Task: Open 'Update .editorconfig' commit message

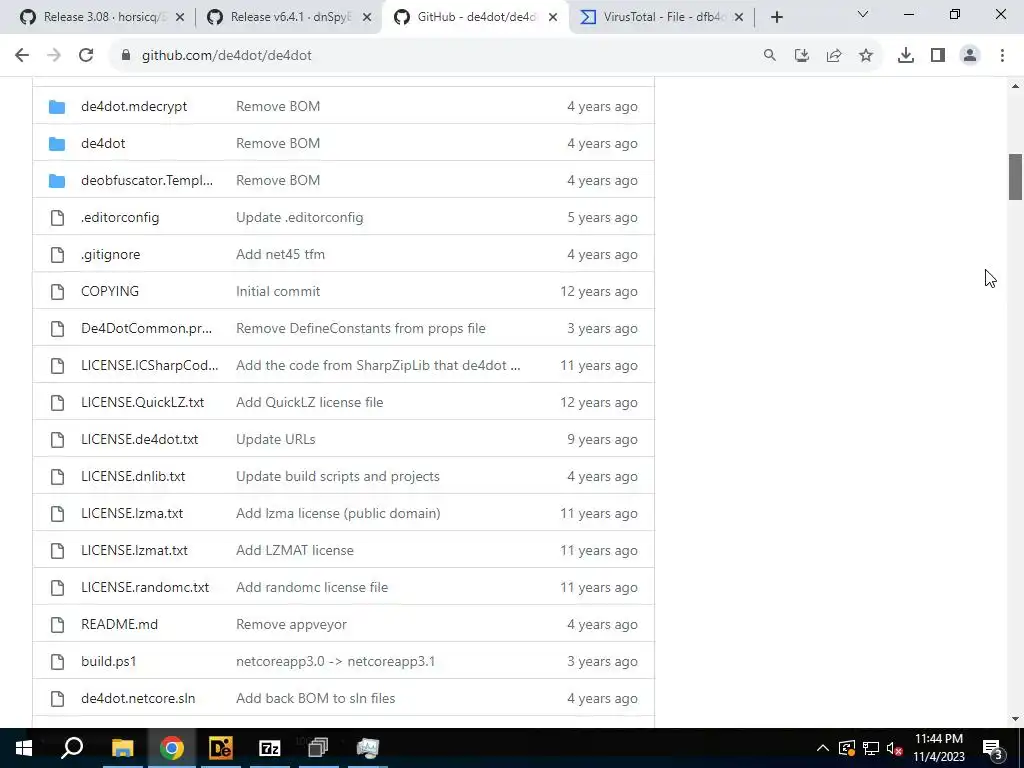Action: point(300,217)
